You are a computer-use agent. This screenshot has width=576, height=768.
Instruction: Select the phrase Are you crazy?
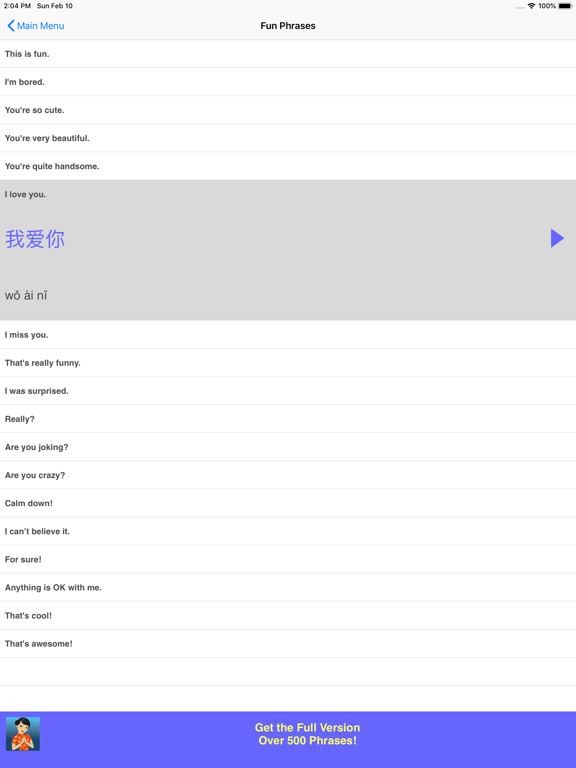point(288,475)
